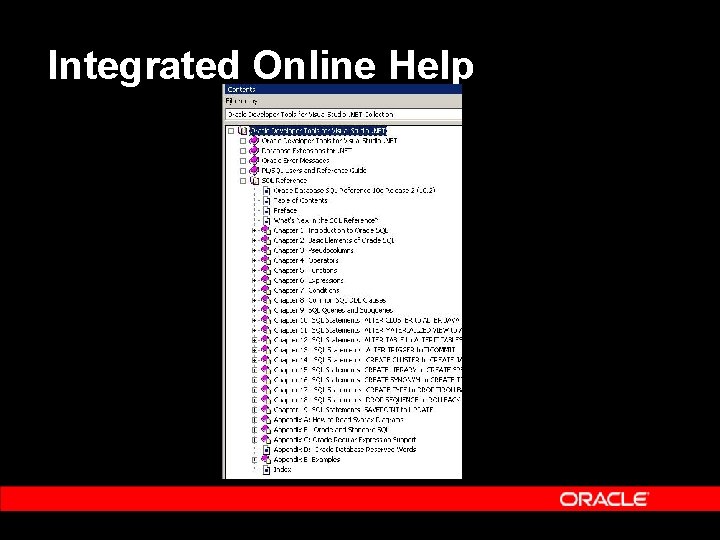Click the book icon of Appendix A
This screenshot has width=720, height=540.
point(266,420)
